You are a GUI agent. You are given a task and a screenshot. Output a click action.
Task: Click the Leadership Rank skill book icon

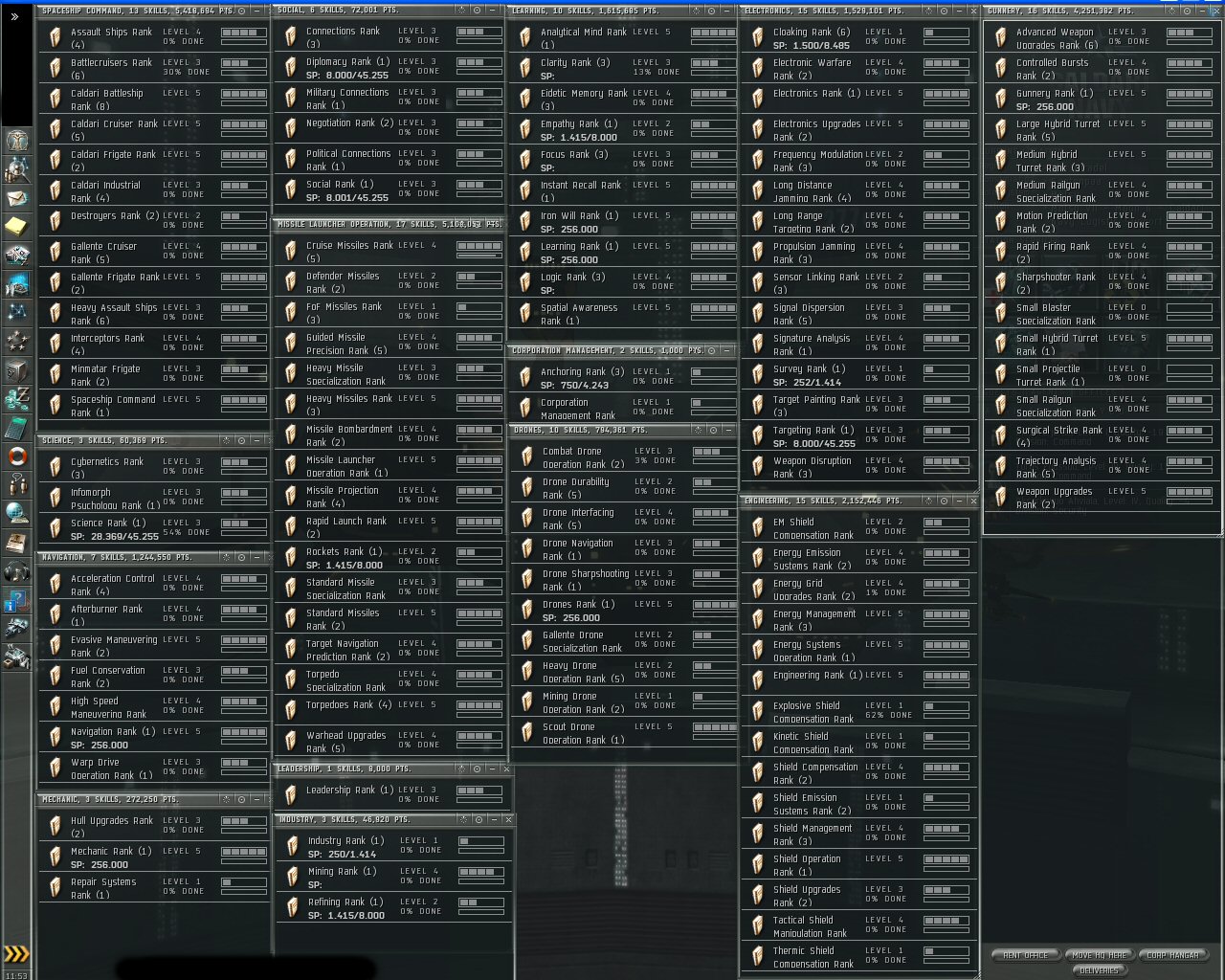point(291,795)
